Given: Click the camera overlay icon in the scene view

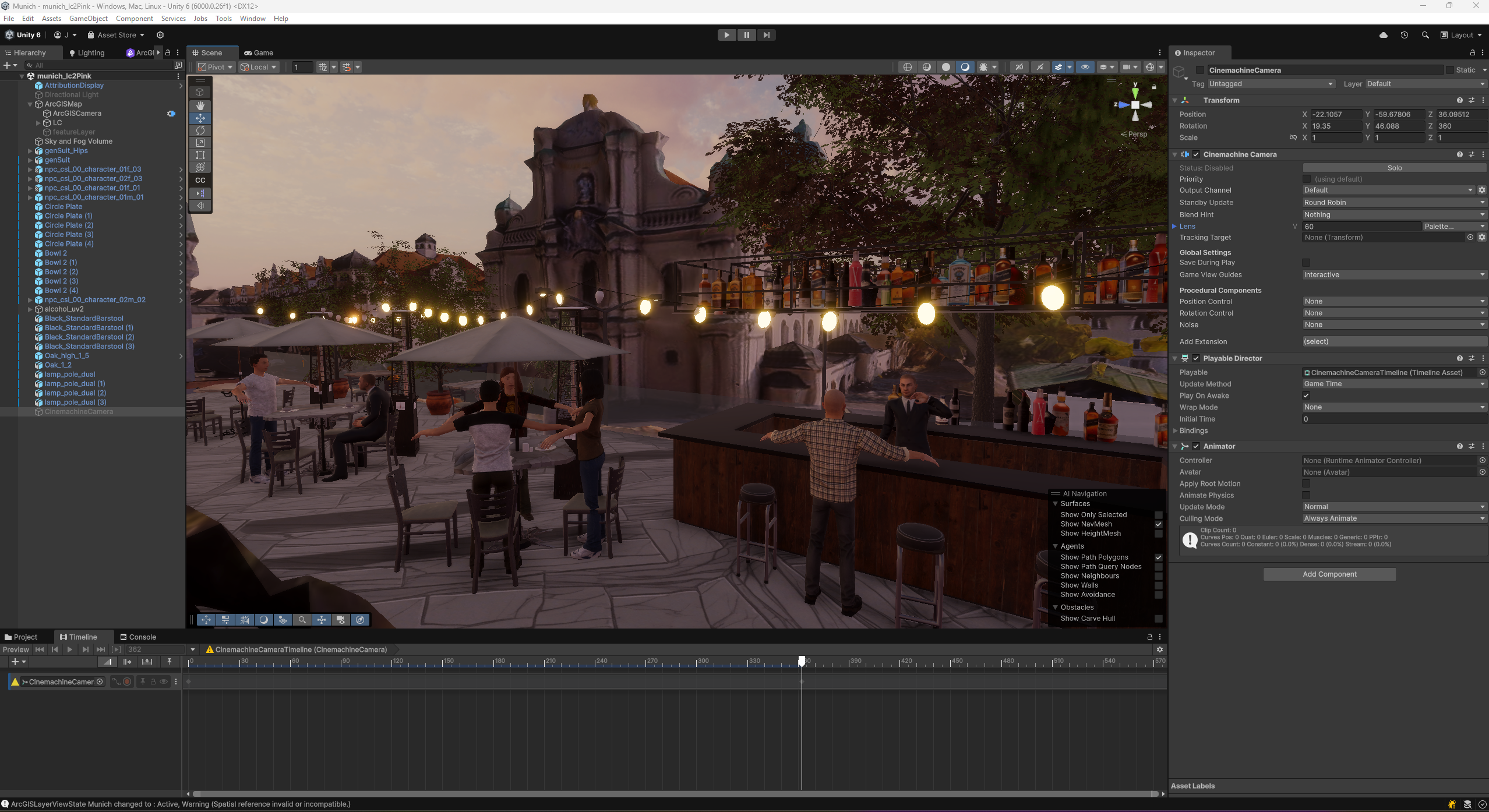Looking at the screenshot, I should [x=340, y=620].
